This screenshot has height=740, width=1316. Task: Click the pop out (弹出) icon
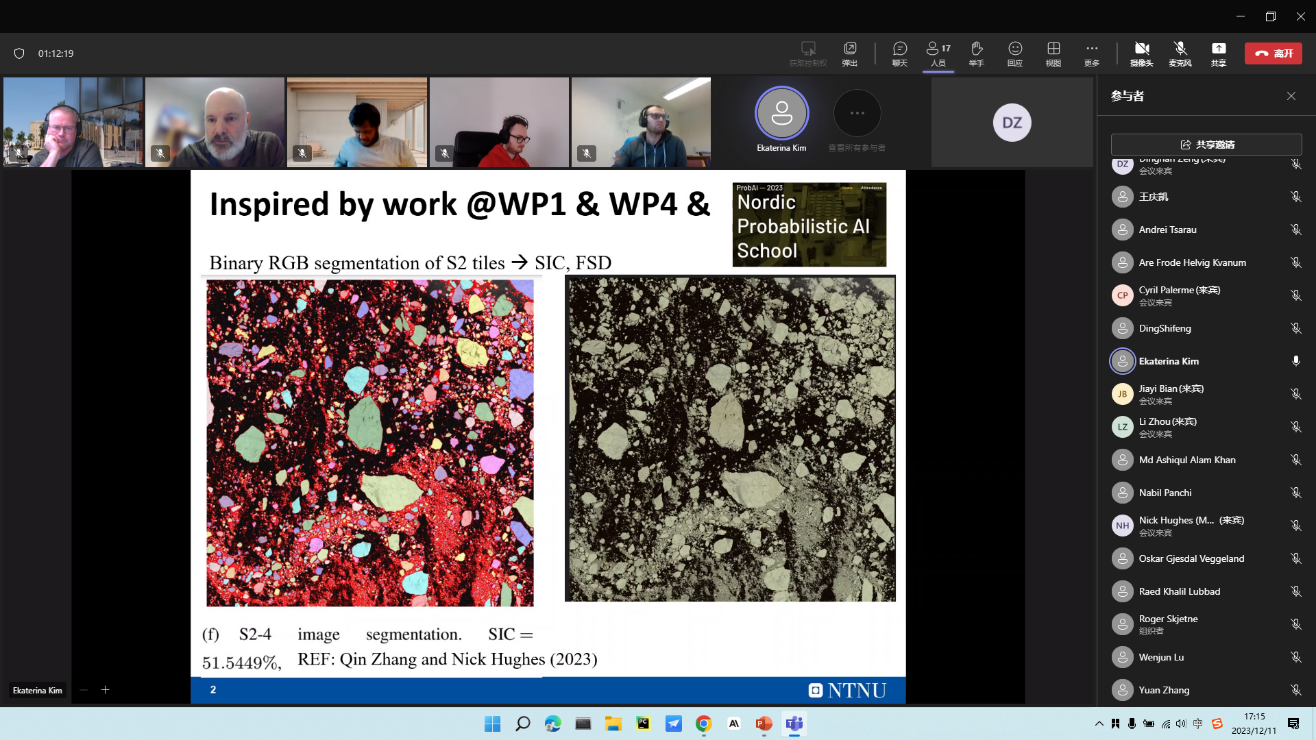[849, 53]
